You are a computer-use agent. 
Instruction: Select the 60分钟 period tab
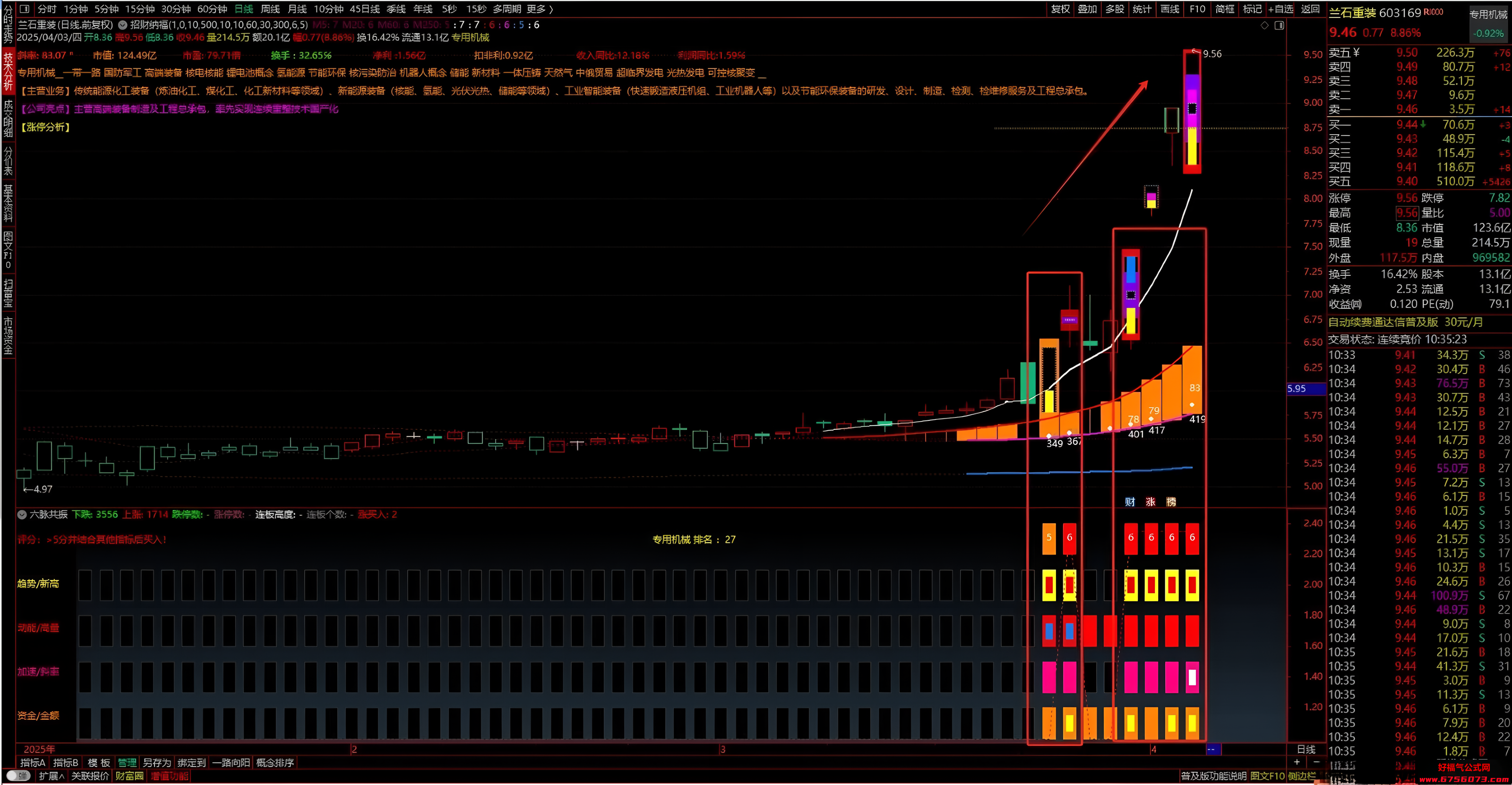pyautogui.click(x=212, y=9)
